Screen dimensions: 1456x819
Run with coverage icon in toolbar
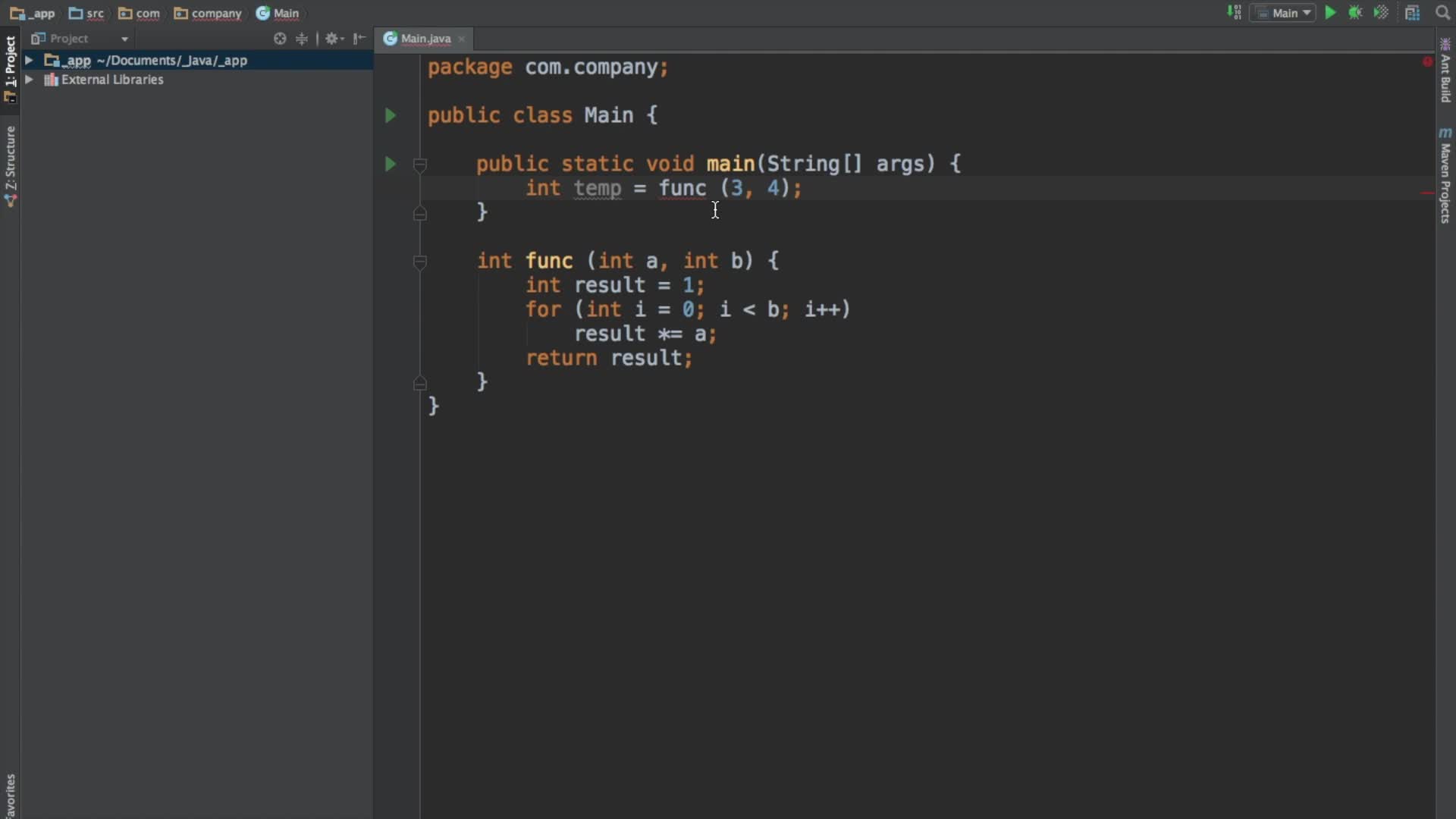pyautogui.click(x=1381, y=13)
